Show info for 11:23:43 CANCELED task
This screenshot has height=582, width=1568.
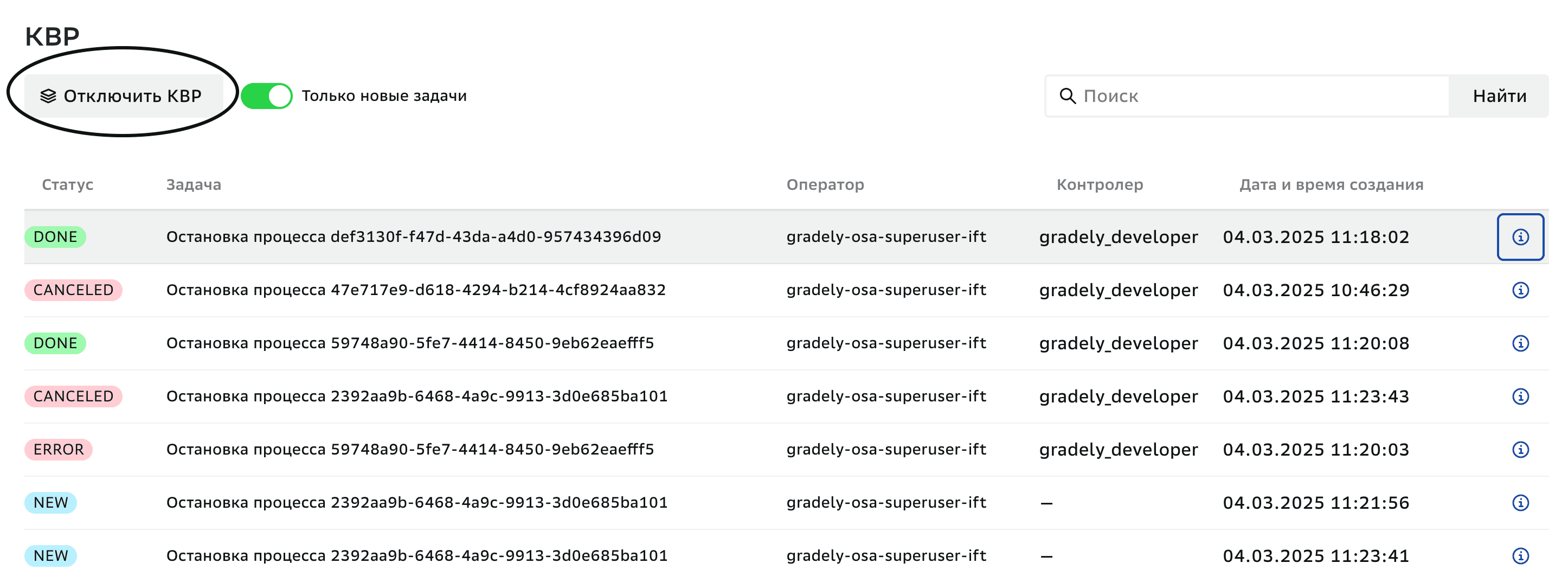click(x=1520, y=396)
